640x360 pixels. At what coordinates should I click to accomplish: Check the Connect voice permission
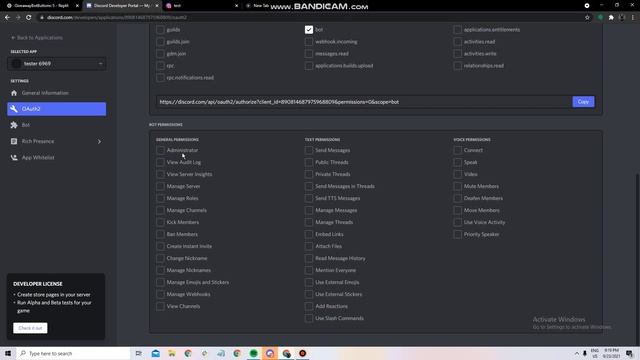pyautogui.click(x=457, y=150)
